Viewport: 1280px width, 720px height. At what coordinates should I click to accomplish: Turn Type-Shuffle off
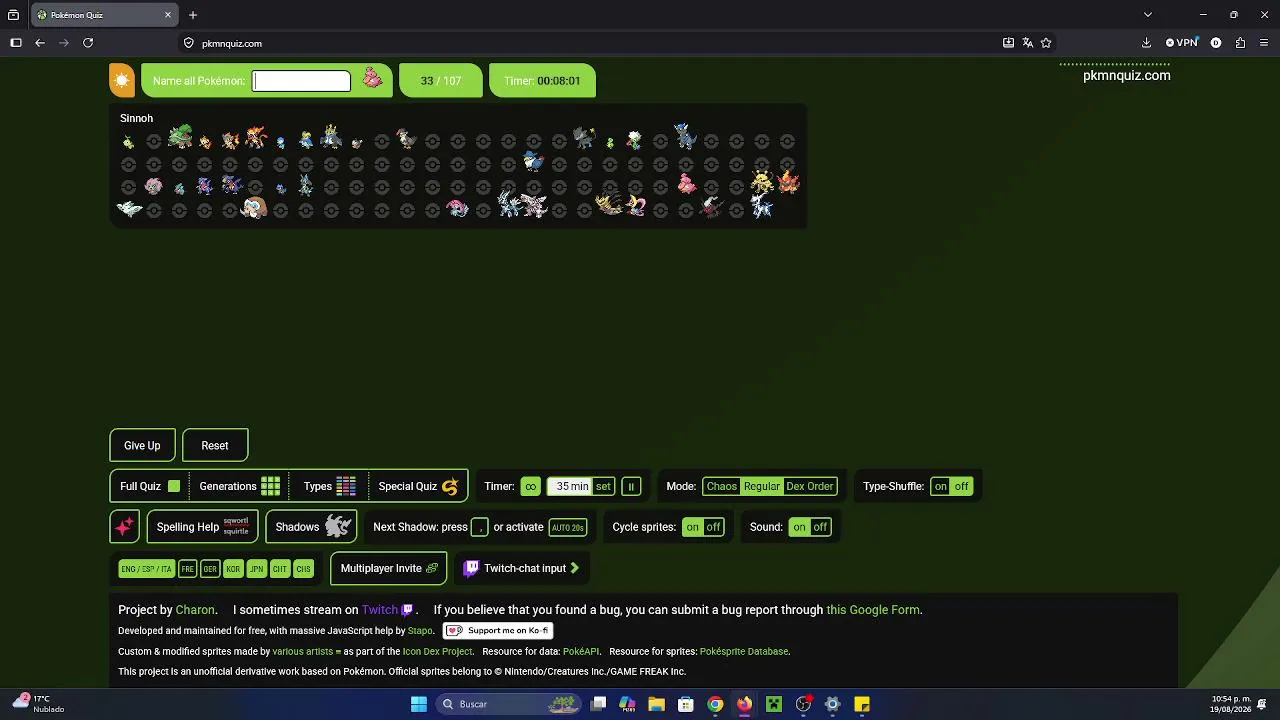(962, 487)
